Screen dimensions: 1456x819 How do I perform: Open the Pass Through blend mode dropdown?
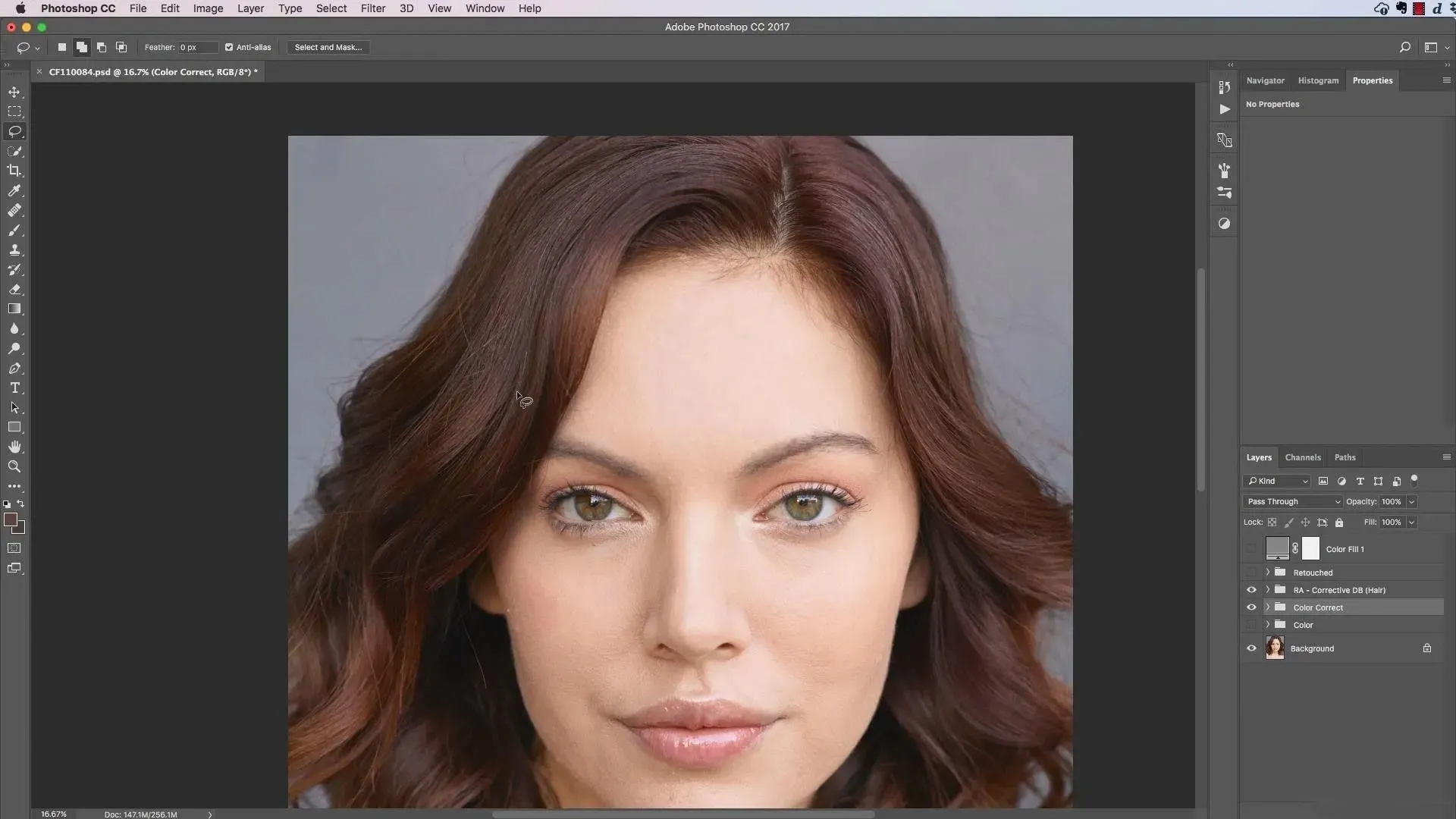(x=1292, y=501)
